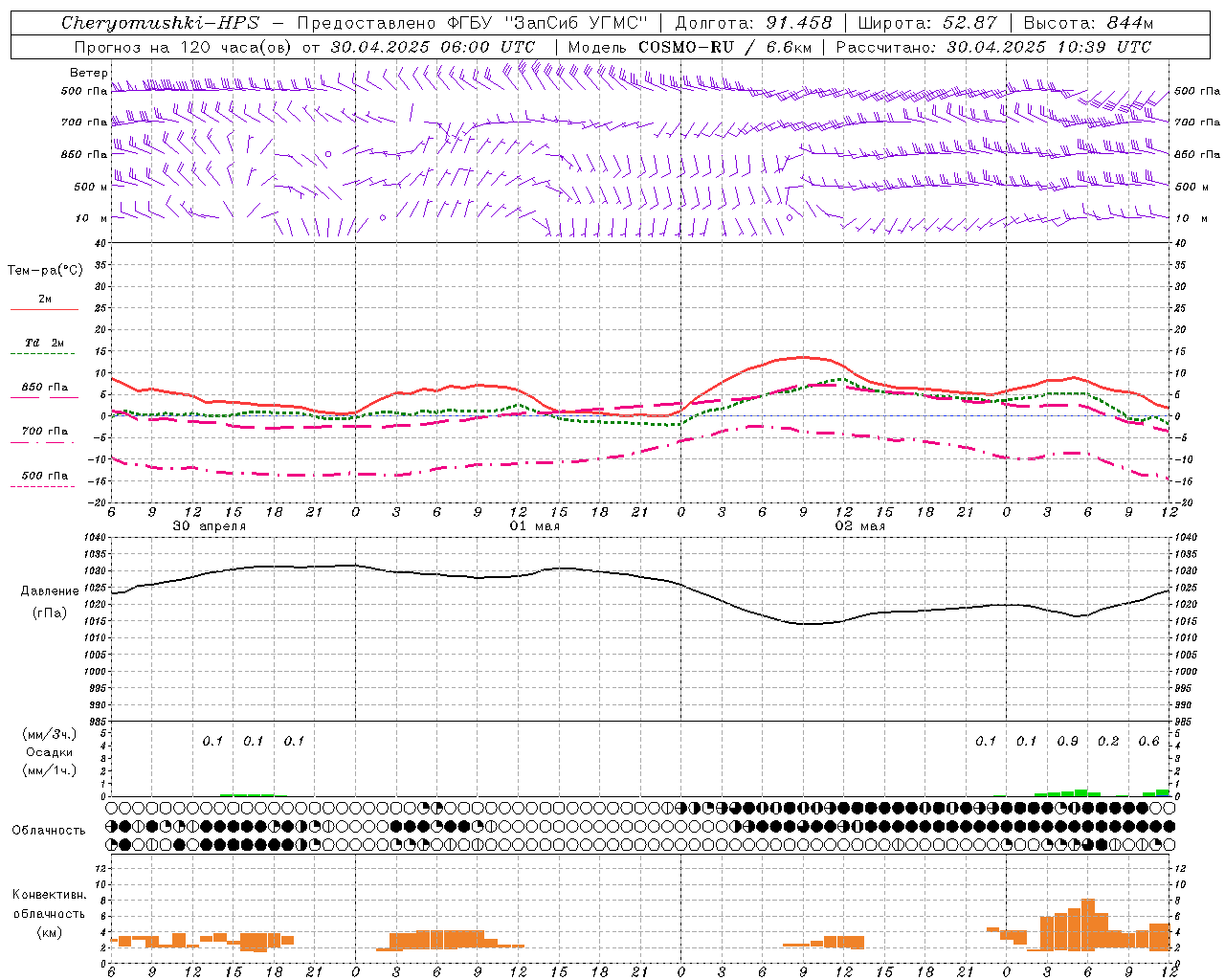This screenshot has height=980, width=1225.
Task: Click the tallest orange convective cloud bar
Action: point(1087,924)
